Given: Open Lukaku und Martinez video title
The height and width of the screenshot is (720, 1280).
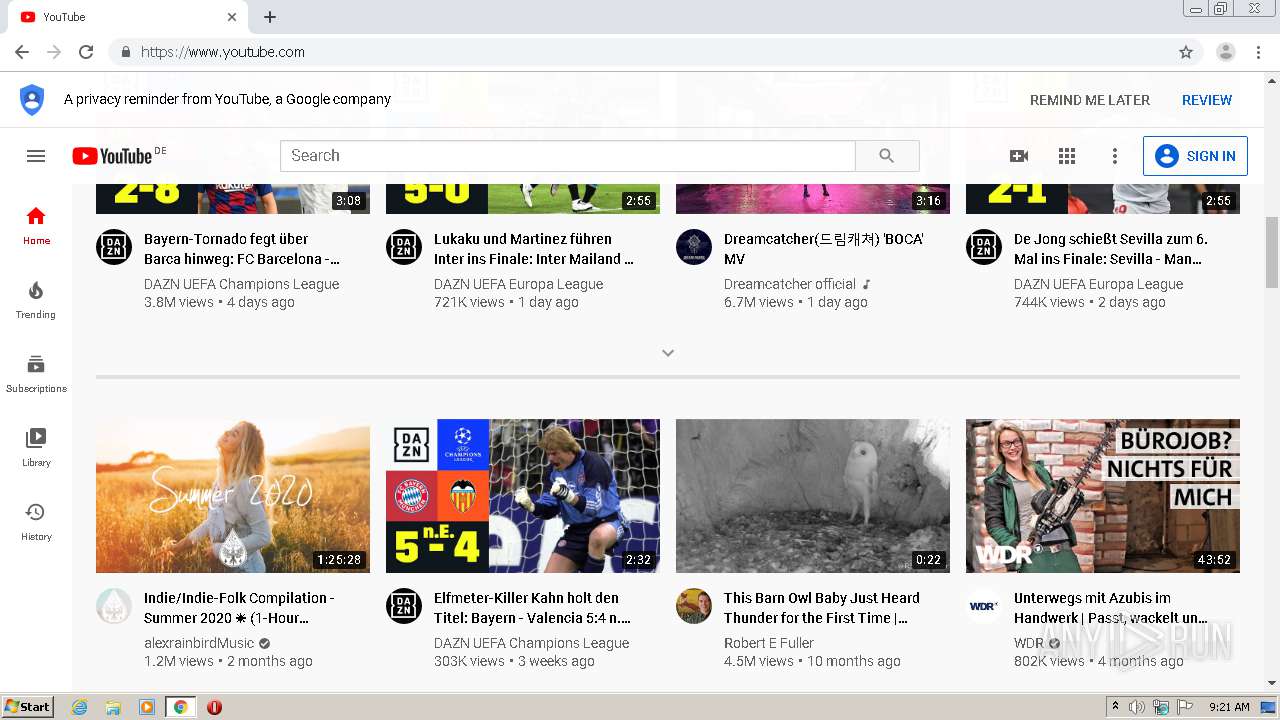Looking at the screenshot, I should tap(534, 249).
